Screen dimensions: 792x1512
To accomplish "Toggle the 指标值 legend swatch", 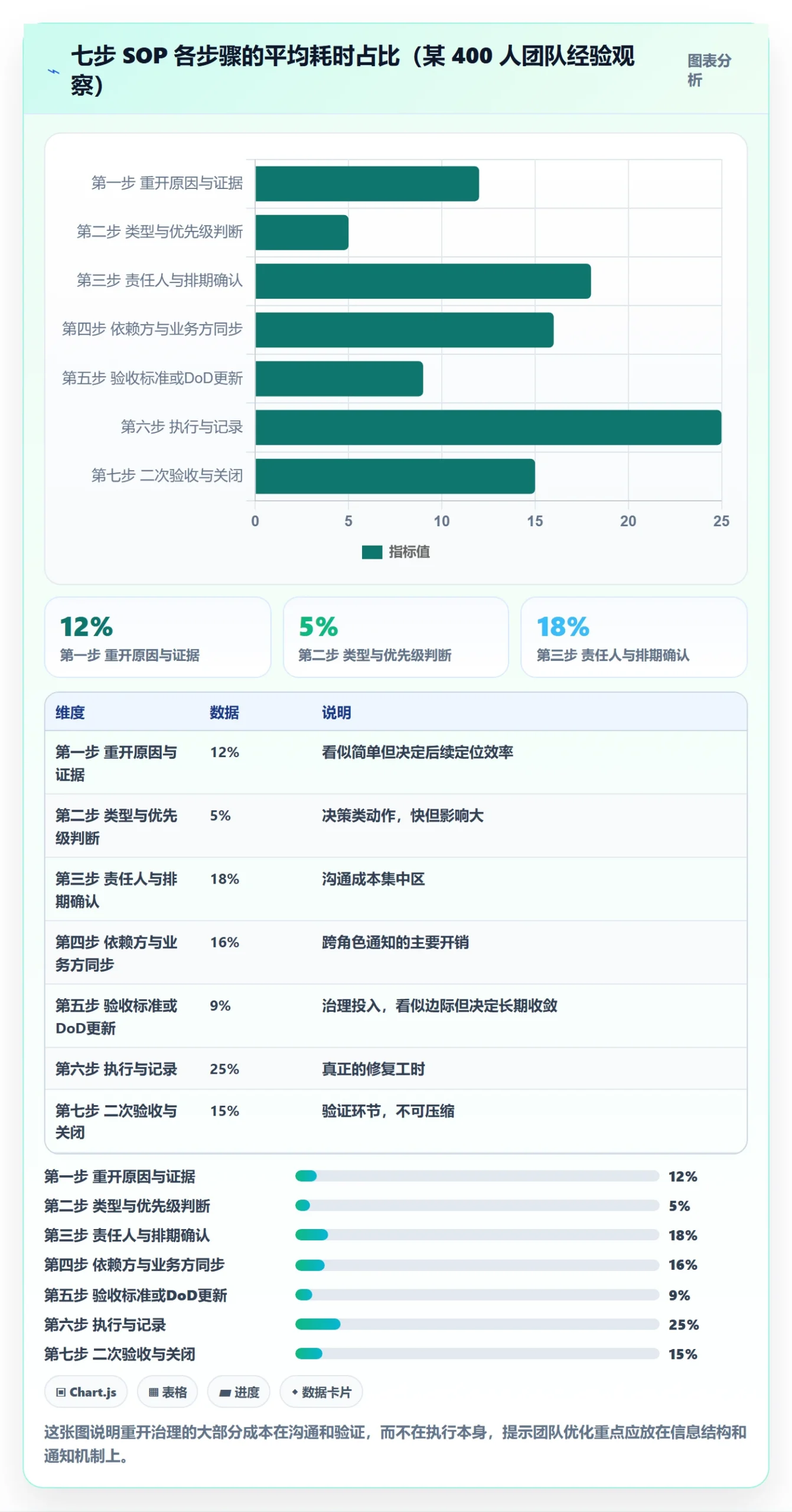I will (x=371, y=552).
